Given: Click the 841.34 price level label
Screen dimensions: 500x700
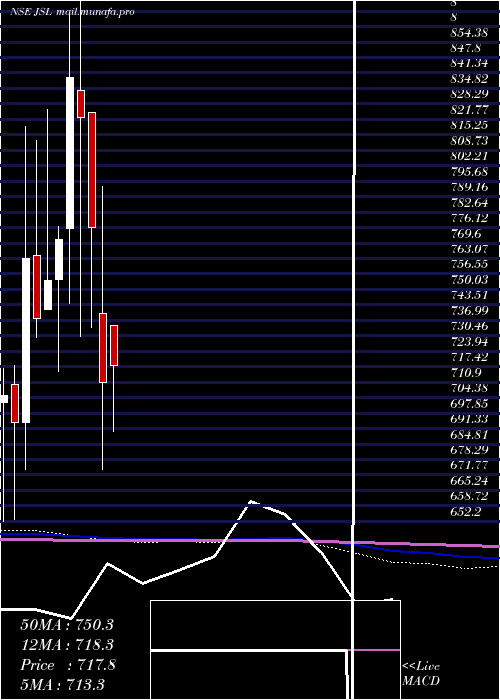Looking at the screenshot, I should 469,63.
